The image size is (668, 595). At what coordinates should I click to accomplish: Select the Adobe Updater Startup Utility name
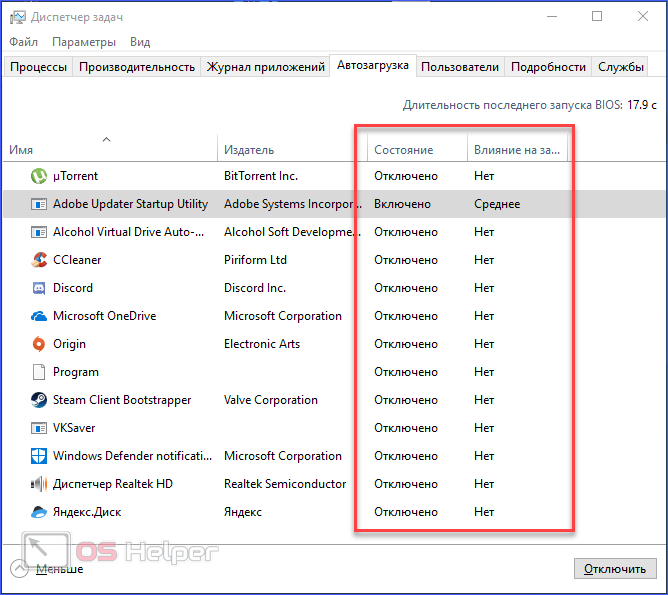[130, 204]
